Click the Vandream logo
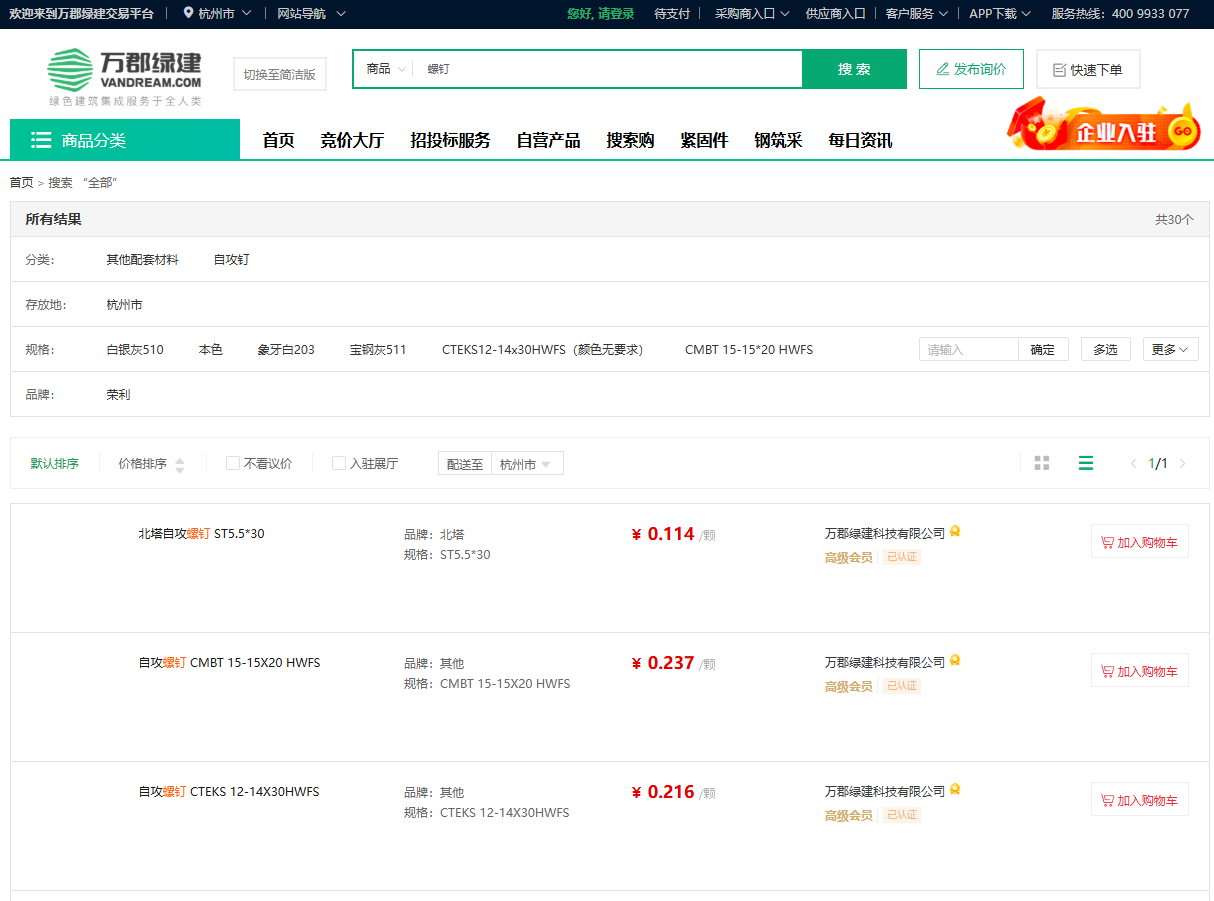 tap(125, 71)
